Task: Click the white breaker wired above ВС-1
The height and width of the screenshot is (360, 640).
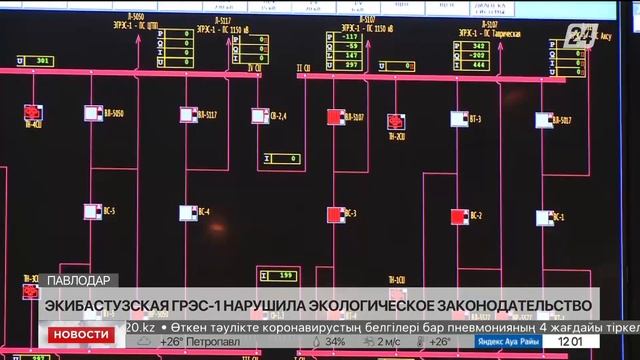Action: pos(544,120)
